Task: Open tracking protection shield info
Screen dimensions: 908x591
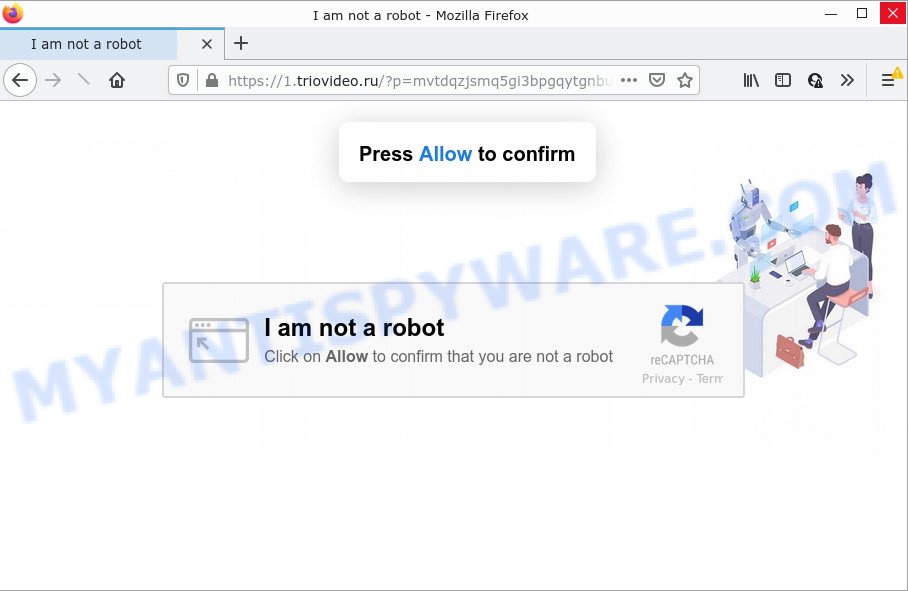Action: coord(183,80)
